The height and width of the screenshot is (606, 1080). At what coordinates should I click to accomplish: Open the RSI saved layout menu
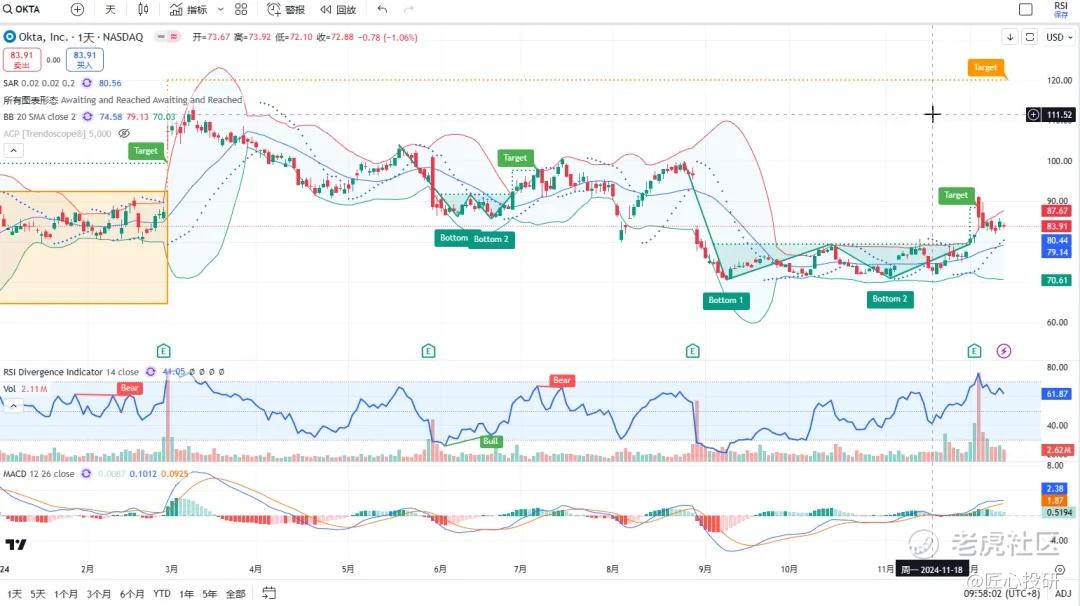[1061, 9]
